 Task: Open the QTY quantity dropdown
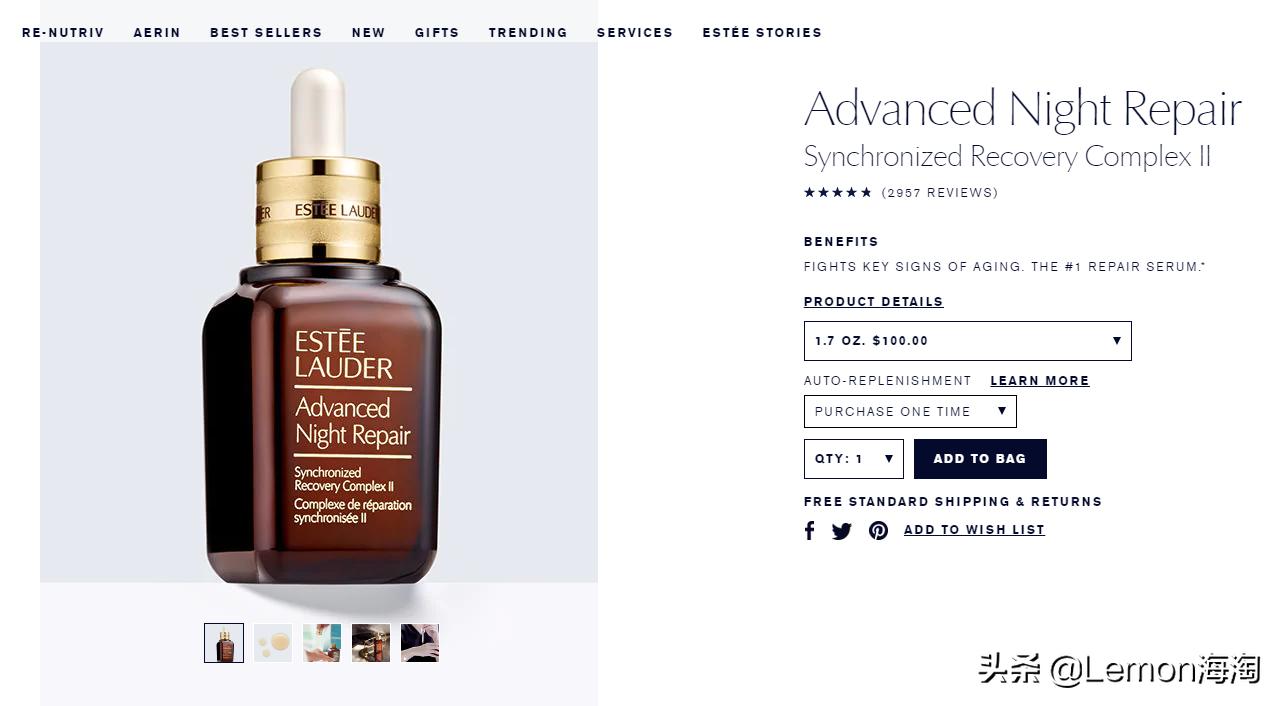(x=854, y=459)
